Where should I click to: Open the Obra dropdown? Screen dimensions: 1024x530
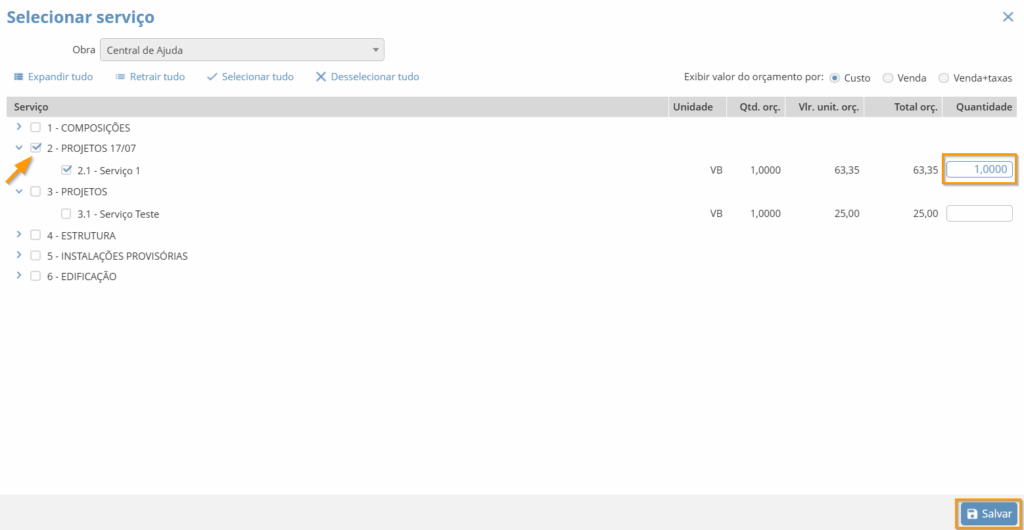pyautogui.click(x=242, y=50)
